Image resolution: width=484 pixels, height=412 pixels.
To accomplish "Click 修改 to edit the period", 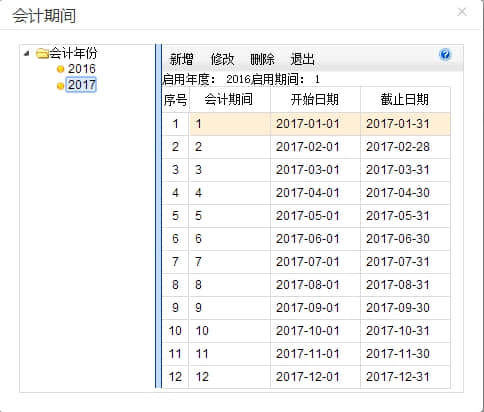I will pos(222,59).
